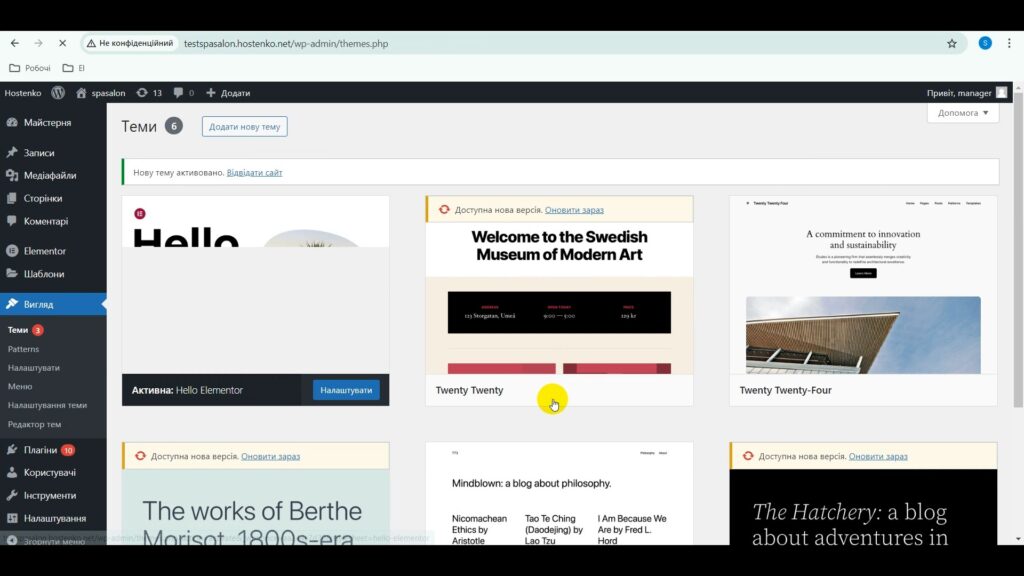Open the El bookmarks folder
The height and width of the screenshot is (576, 1024).
click(x=74, y=68)
